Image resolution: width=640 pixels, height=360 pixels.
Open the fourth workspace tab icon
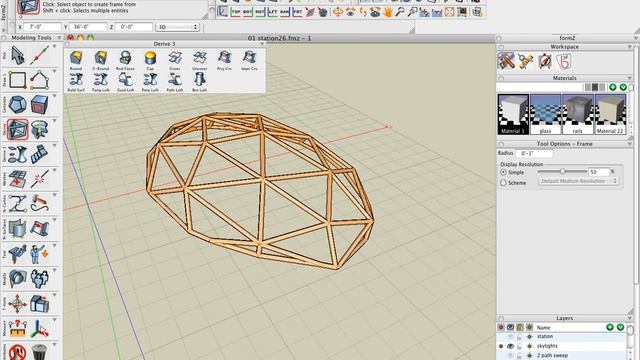coord(564,61)
